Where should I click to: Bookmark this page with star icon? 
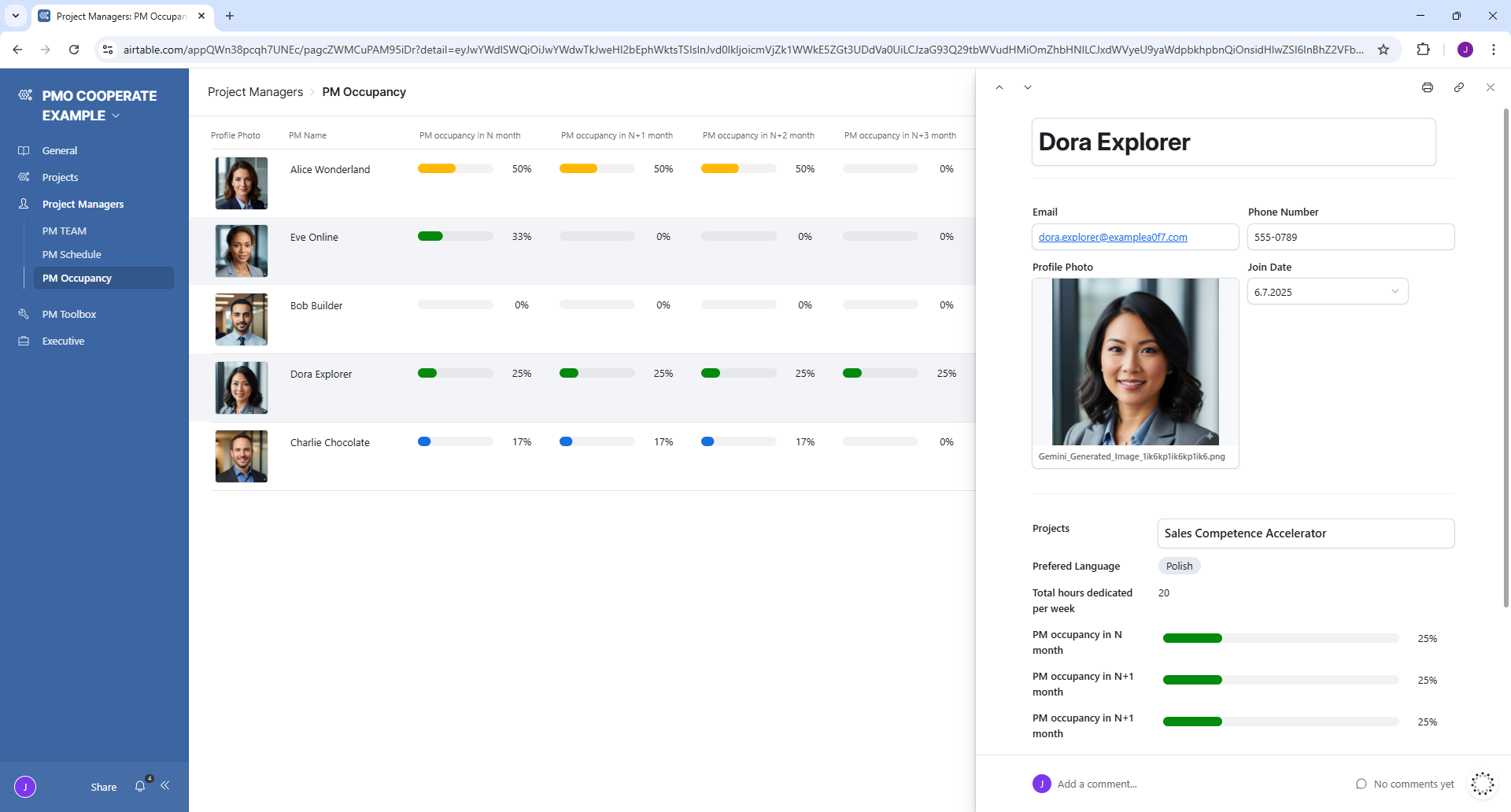click(1384, 50)
